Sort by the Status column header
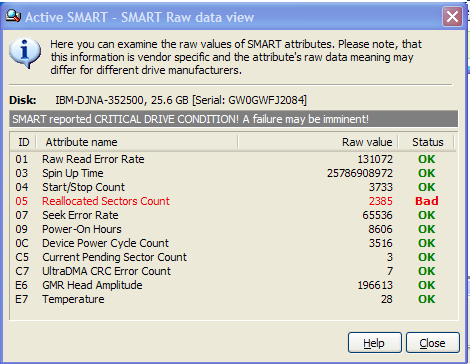Image resolution: width=470 pixels, height=364 pixels. click(426, 142)
